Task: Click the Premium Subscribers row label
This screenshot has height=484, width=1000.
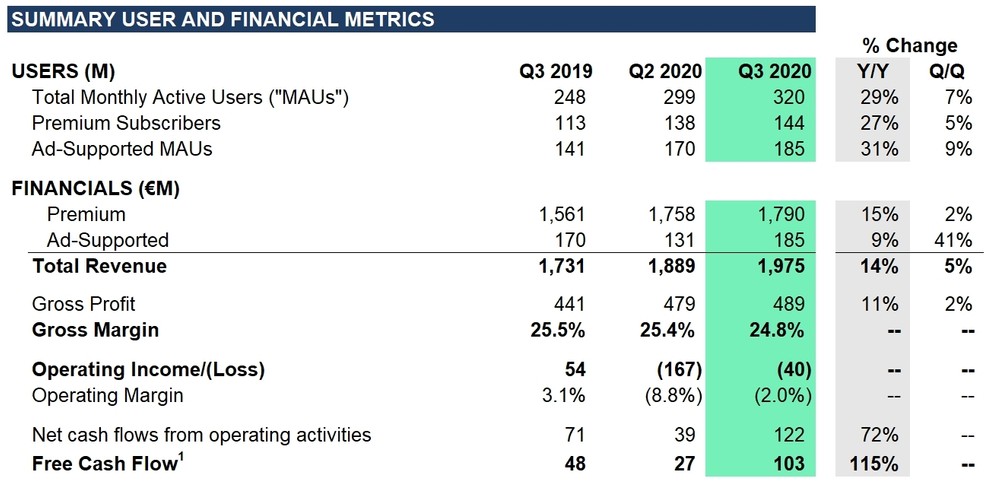Action: [x=126, y=124]
